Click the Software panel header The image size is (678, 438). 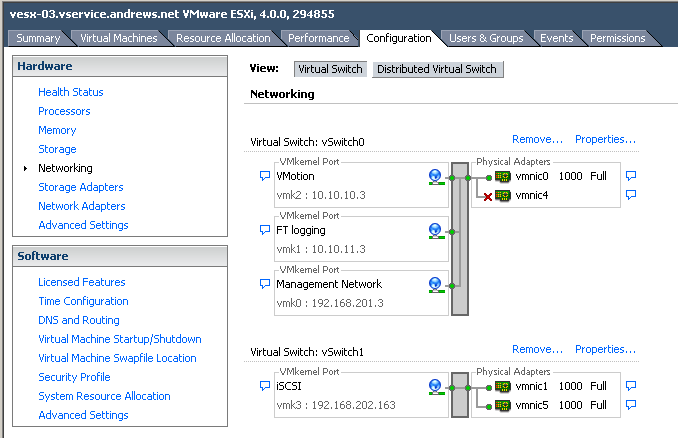click(120, 256)
